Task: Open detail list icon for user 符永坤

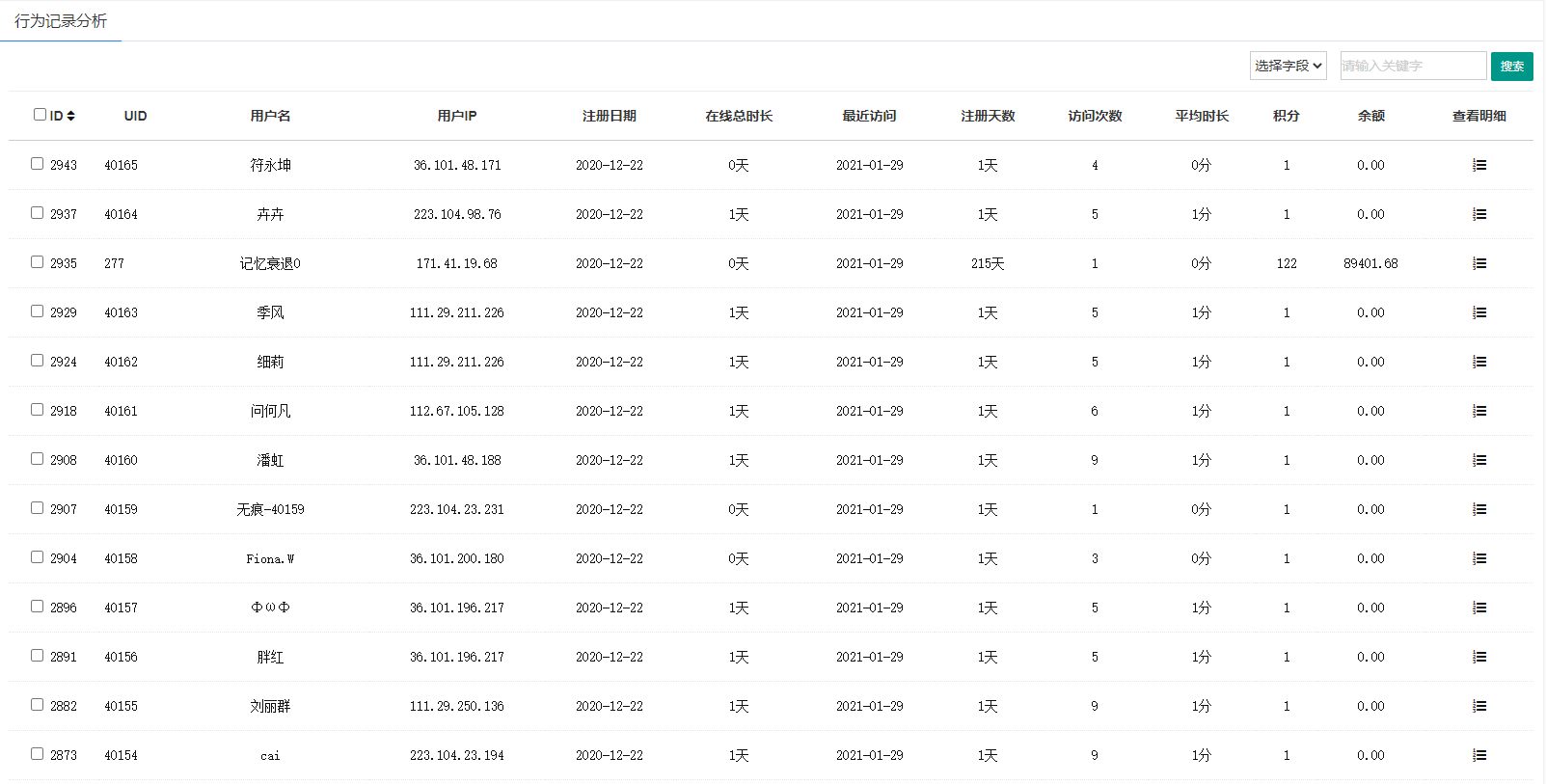Action: pos(1478,165)
